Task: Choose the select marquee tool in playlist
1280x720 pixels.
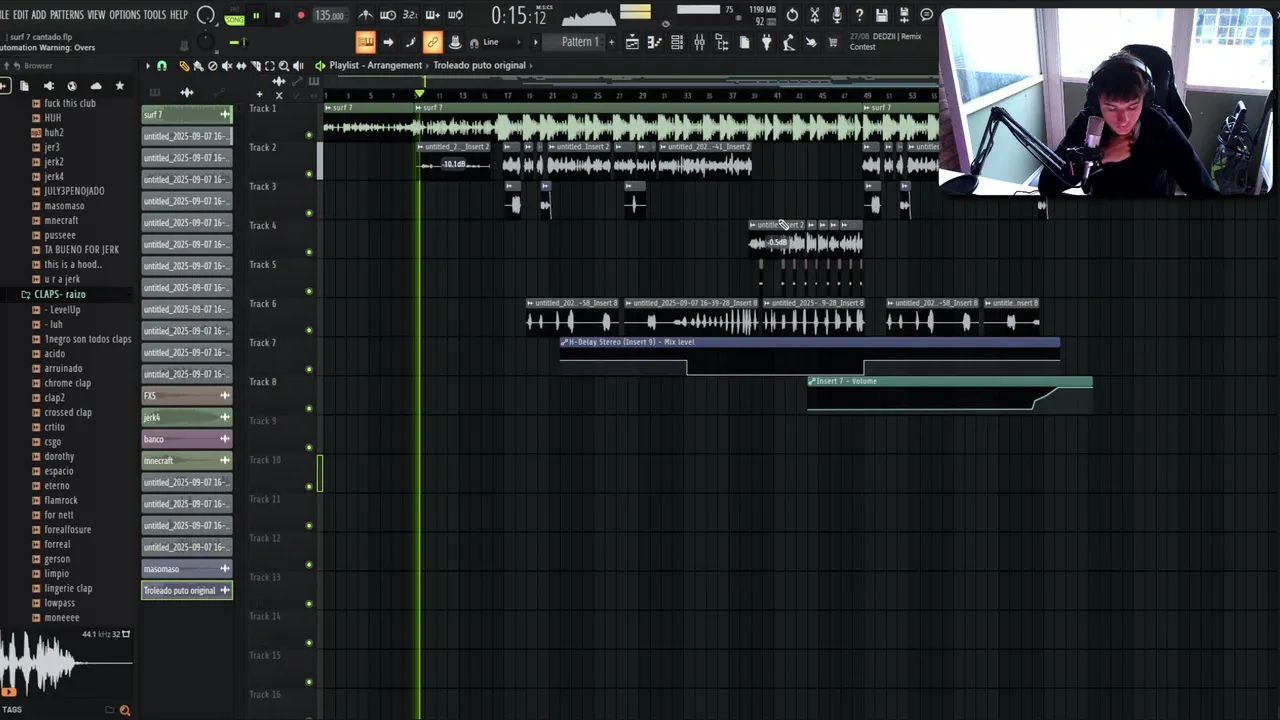Action: tap(270, 66)
